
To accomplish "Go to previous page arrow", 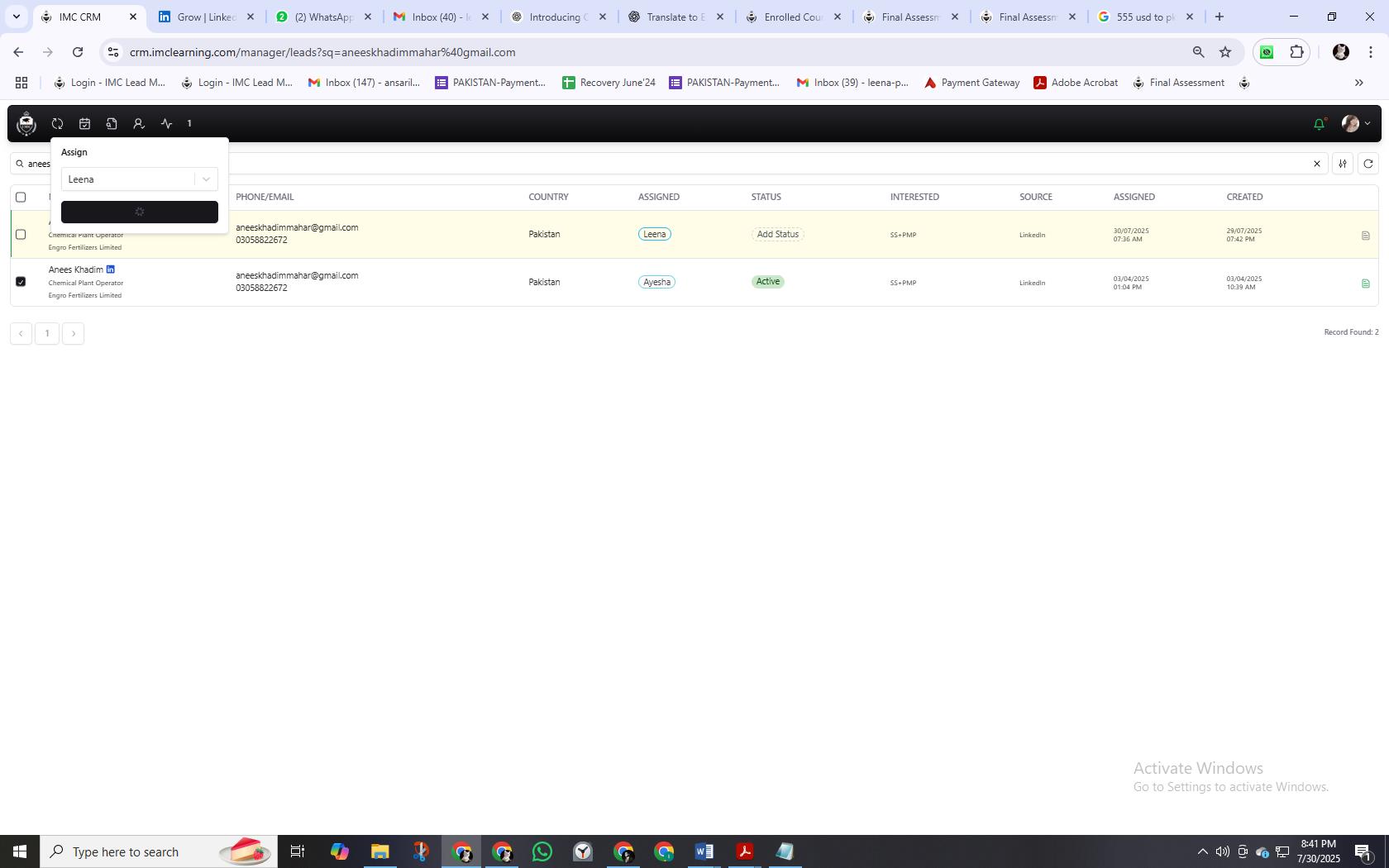I will click(x=21, y=334).
